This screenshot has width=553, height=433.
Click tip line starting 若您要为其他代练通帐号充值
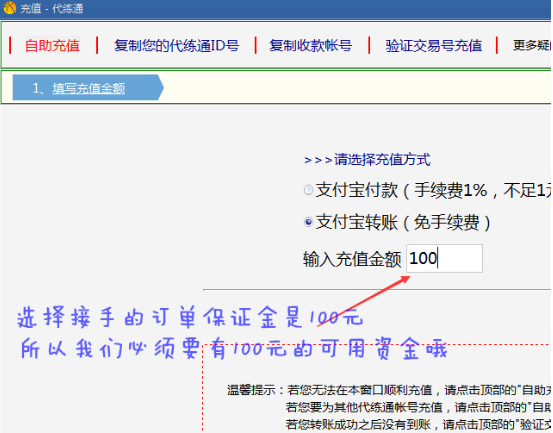(x=418, y=408)
